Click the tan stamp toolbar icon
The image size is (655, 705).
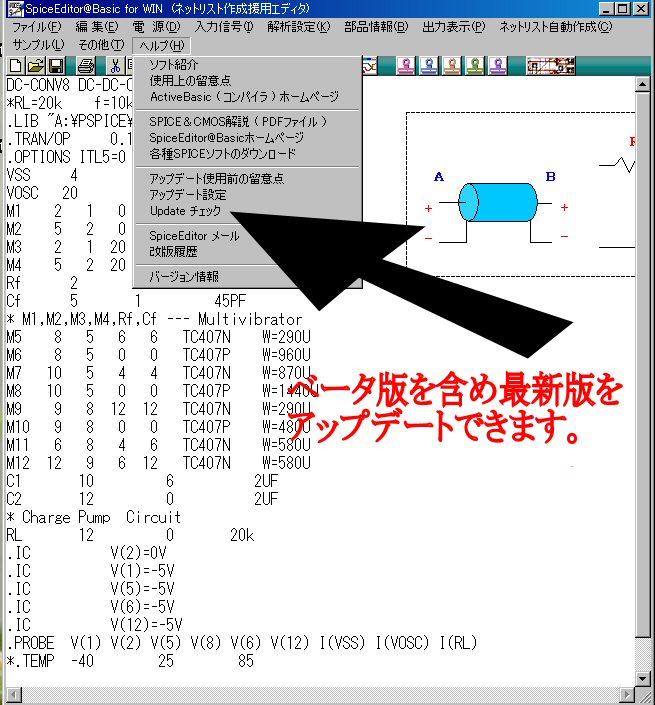pyautogui.click(x=452, y=66)
